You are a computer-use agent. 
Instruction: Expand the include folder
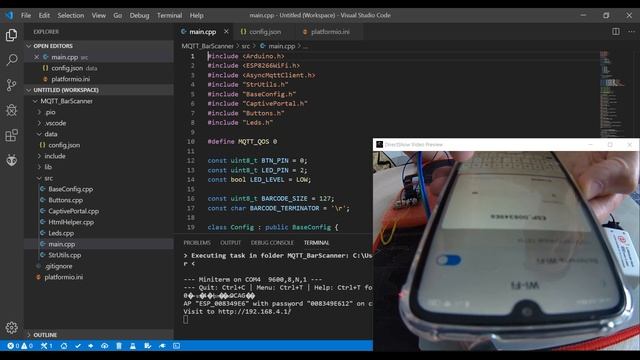point(55,156)
